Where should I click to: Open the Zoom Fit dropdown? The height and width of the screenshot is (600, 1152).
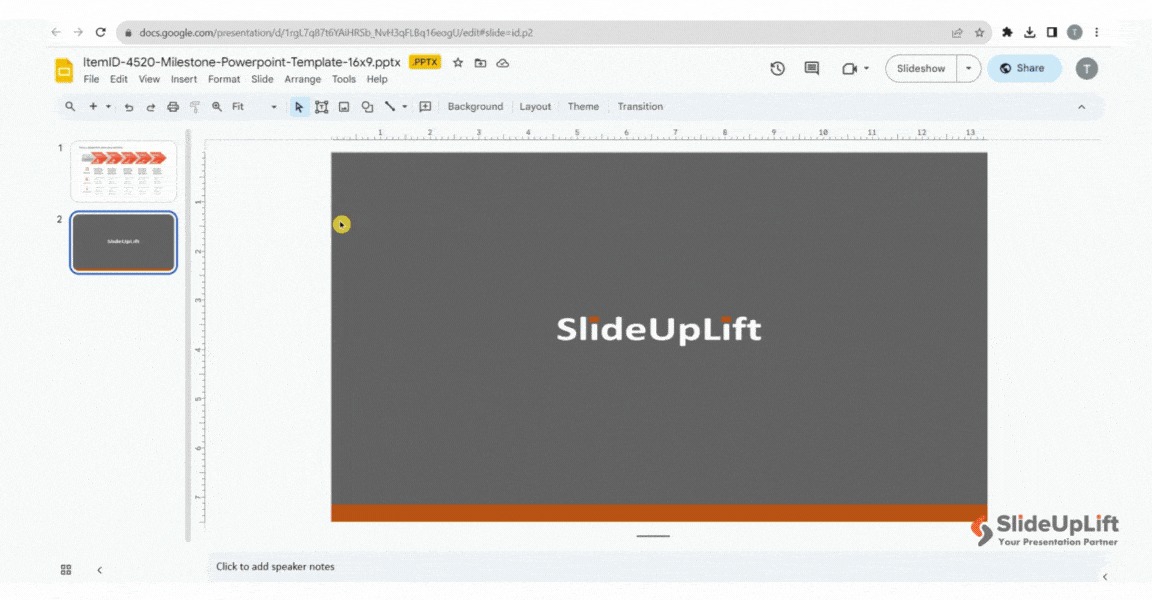273,106
